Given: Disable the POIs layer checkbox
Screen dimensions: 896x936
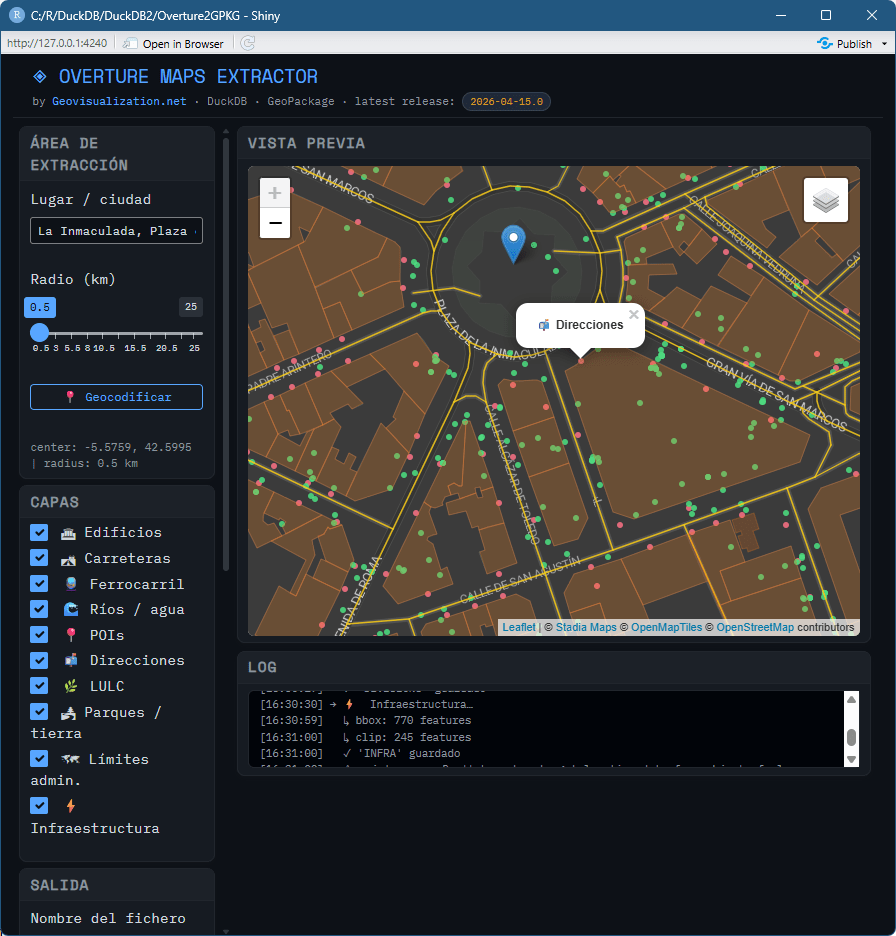Looking at the screenshot, I should (x=39, y=634).
